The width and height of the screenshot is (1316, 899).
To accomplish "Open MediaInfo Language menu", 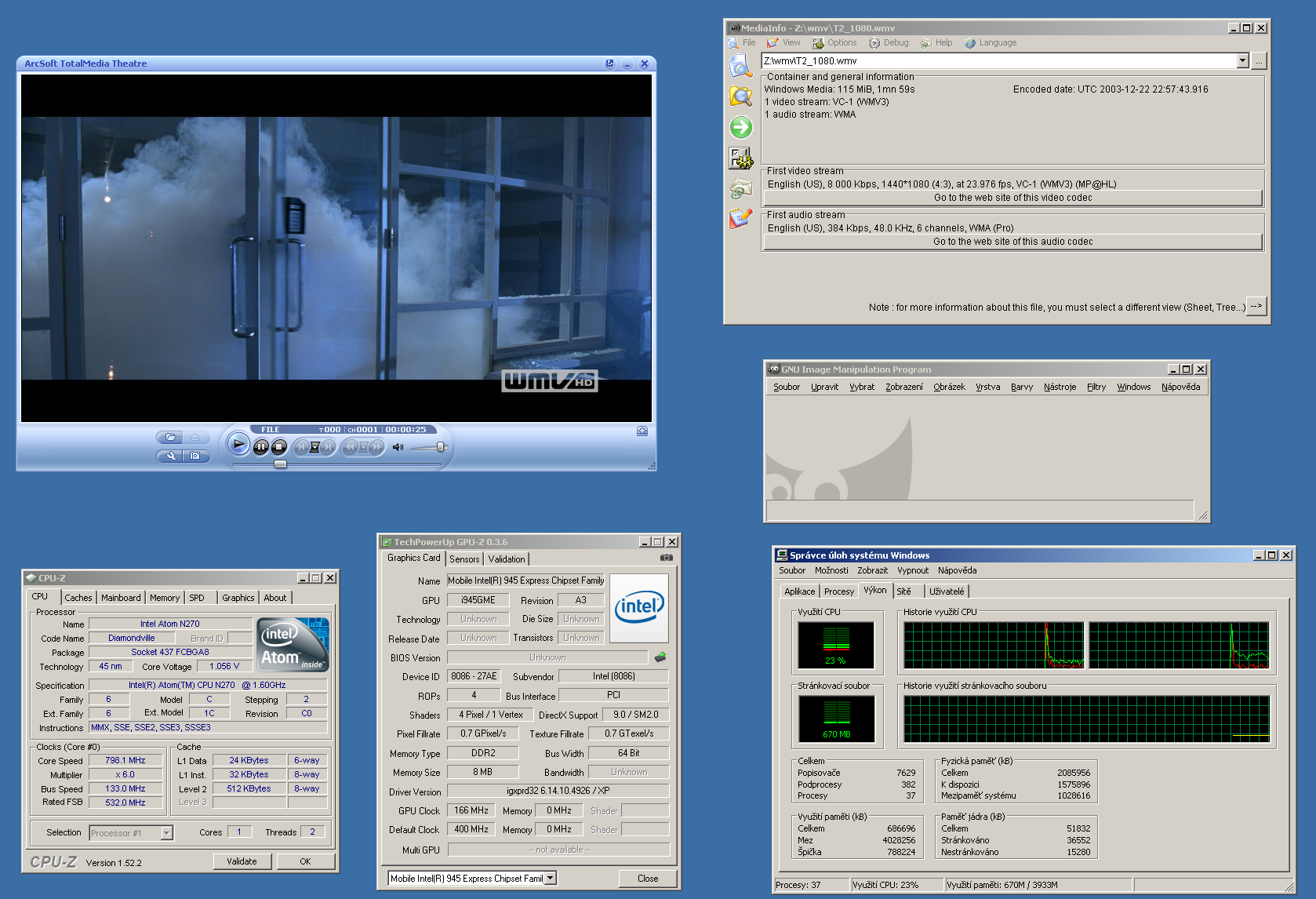I will click(x=991, y=43).
